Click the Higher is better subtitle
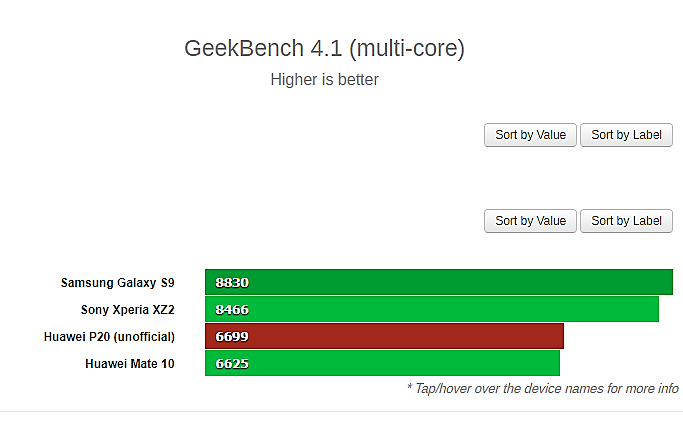Screen dimensions: 683x425 (x=325, y=80)
